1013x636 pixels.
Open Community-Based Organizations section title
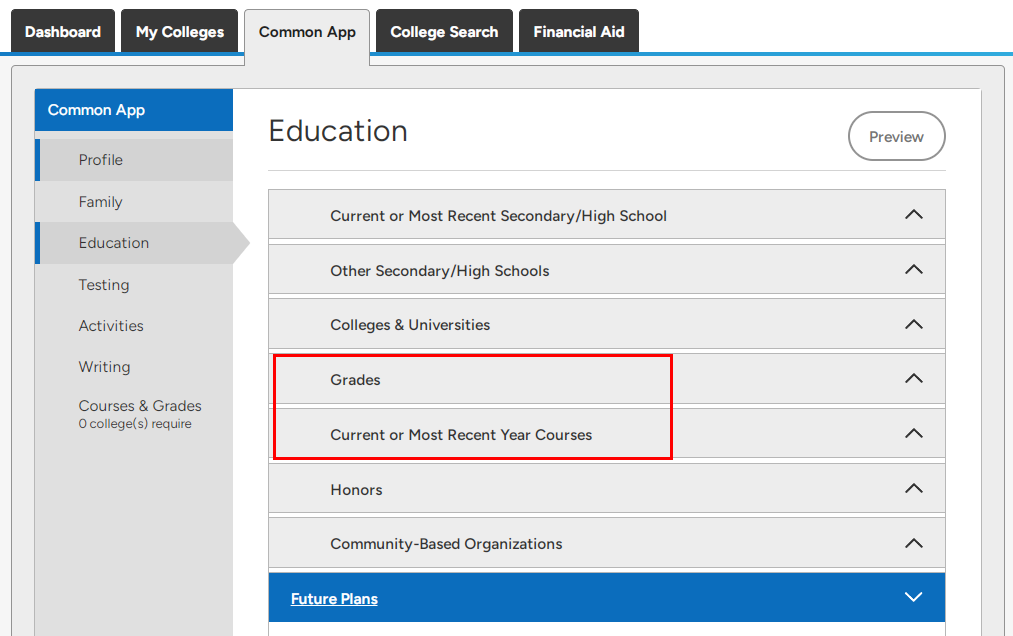click(446, 544)
